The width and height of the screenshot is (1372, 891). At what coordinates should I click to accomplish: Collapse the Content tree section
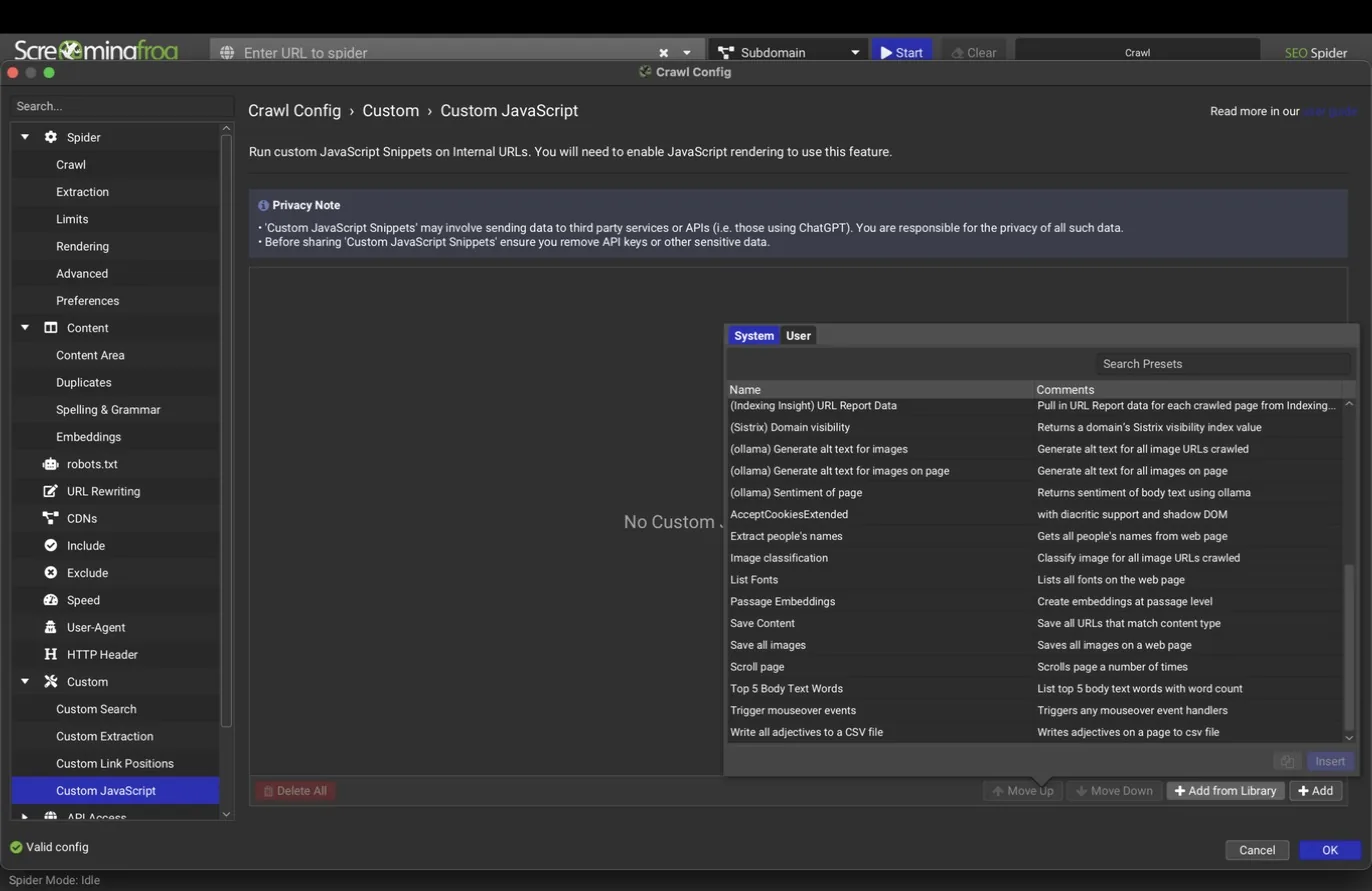tap(25, 328)
